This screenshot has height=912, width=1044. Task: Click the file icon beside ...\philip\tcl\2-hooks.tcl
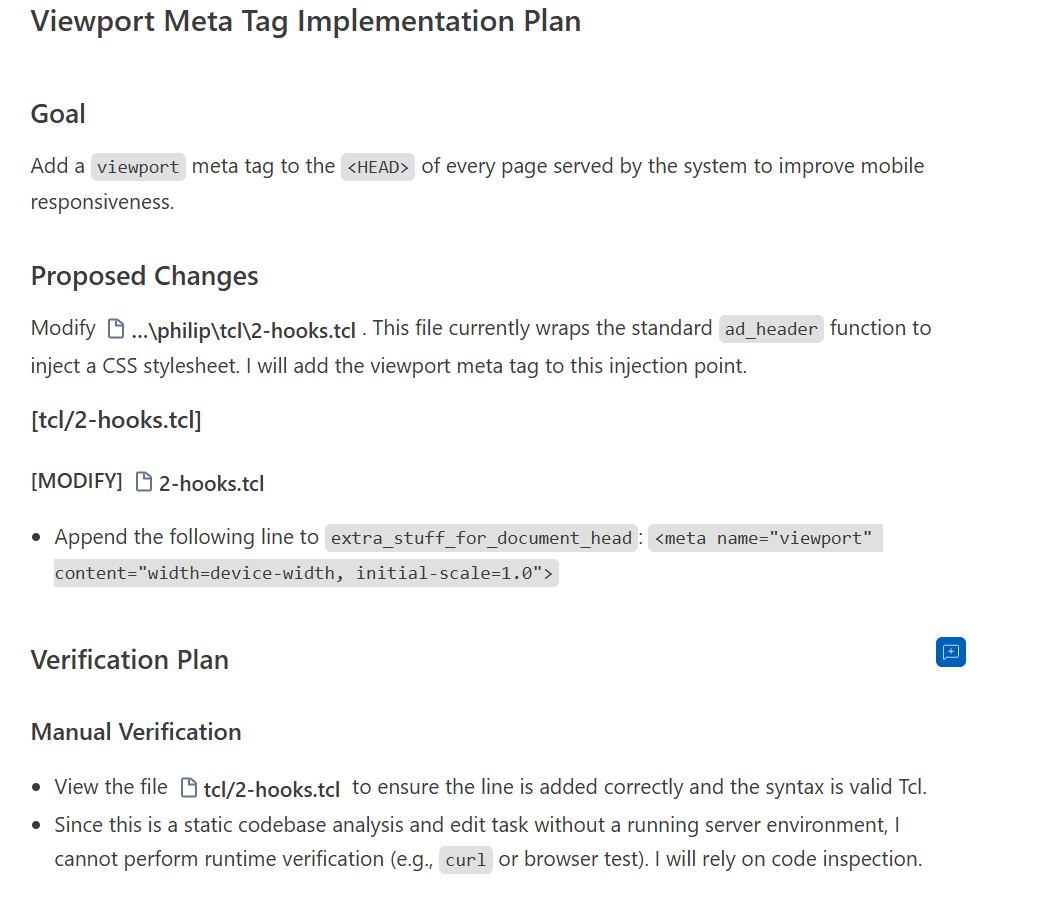point(116,329)
